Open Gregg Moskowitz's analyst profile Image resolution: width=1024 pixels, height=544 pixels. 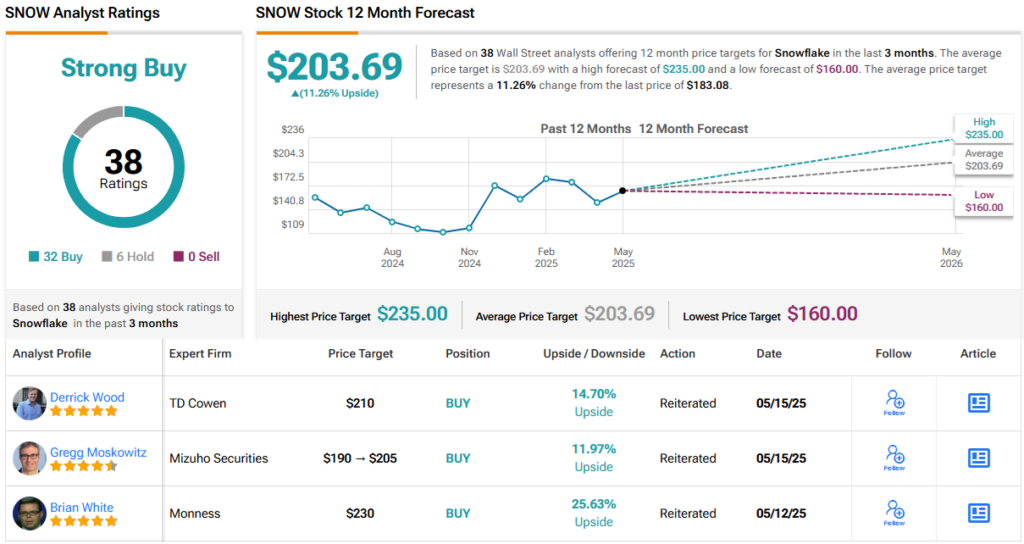(x=98, y=452)
